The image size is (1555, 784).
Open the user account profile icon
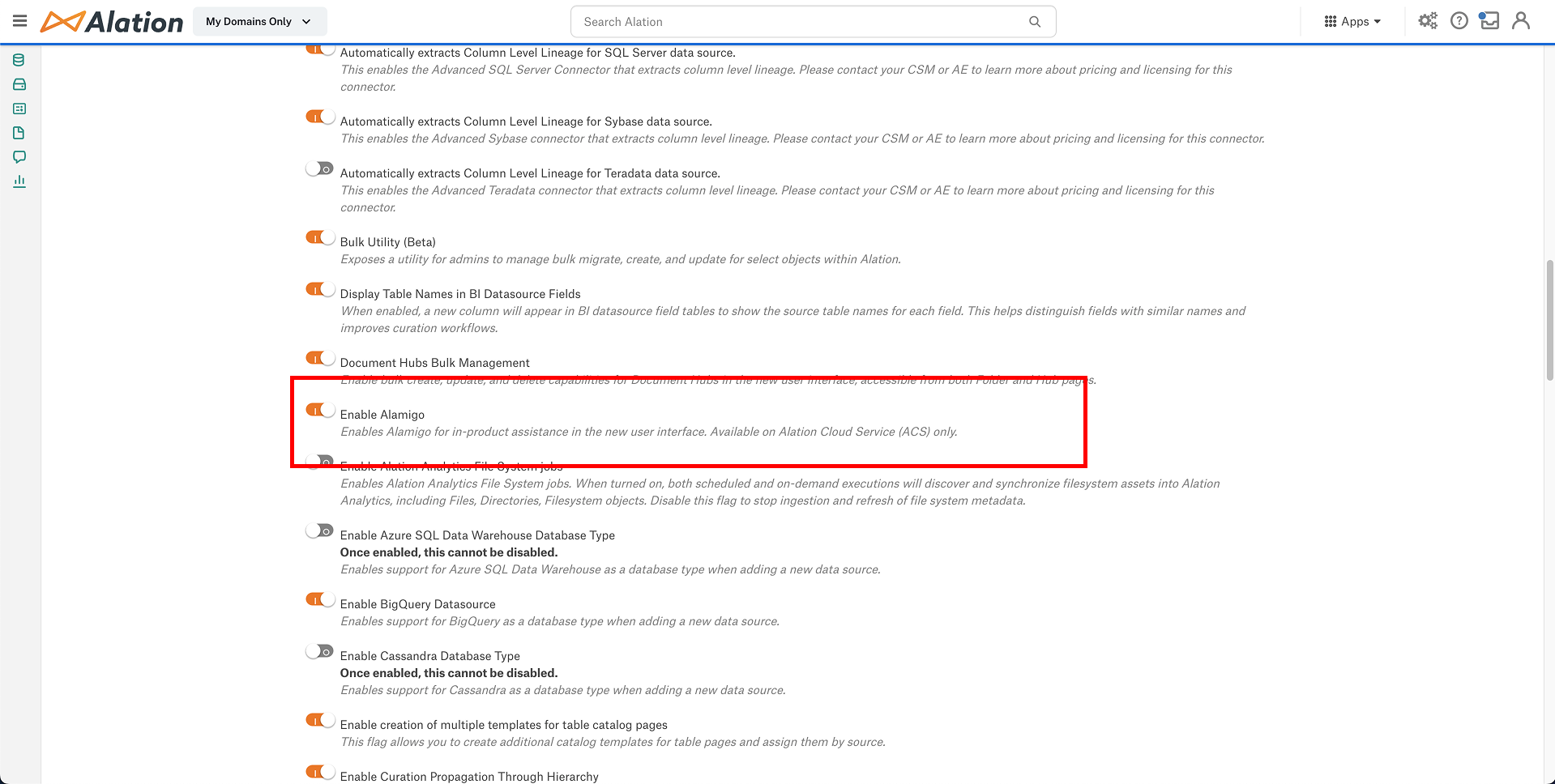1521,21
